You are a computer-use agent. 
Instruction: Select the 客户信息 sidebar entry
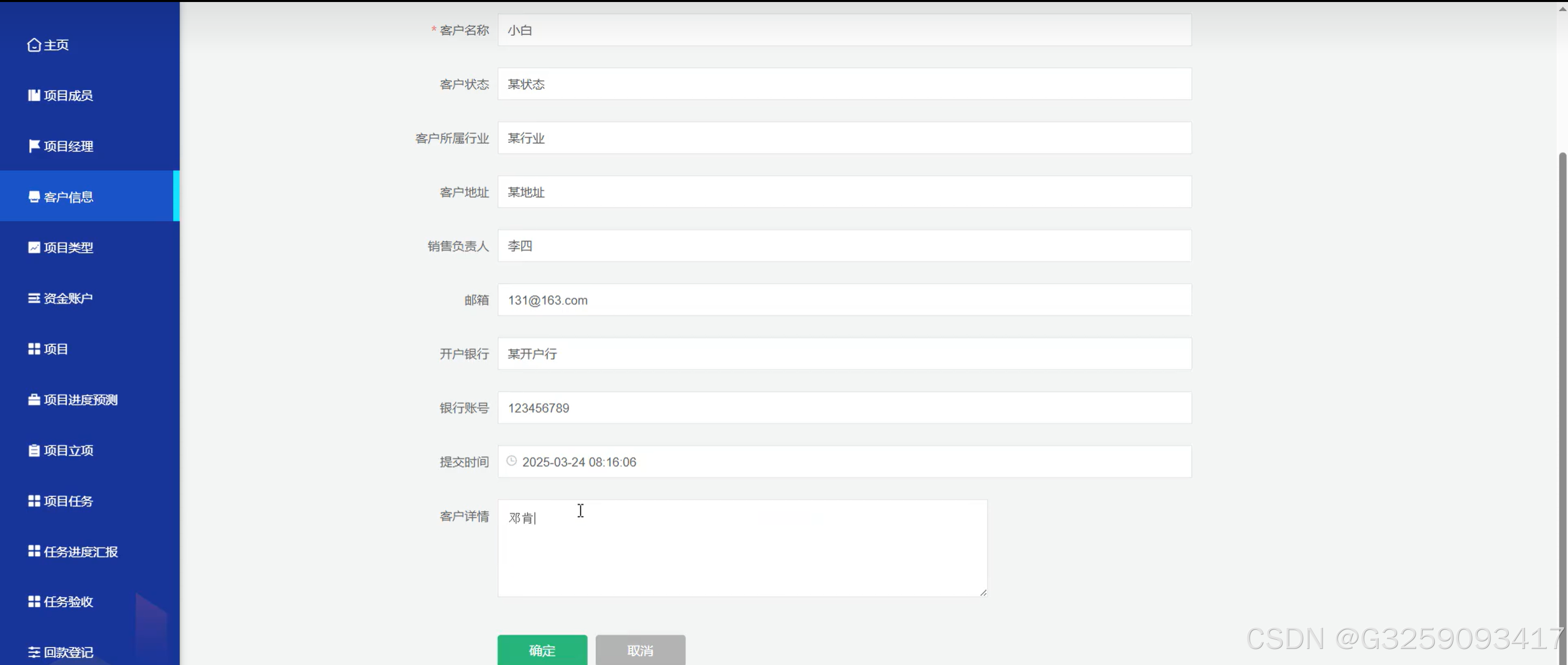(x=90, y=196)
